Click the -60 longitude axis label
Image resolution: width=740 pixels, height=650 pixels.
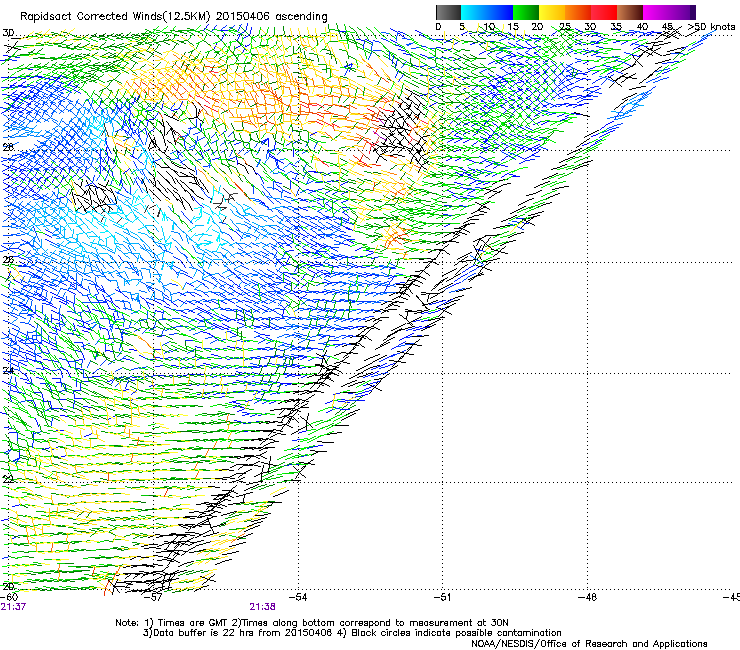pyautogui.click(x=9, y=597)
